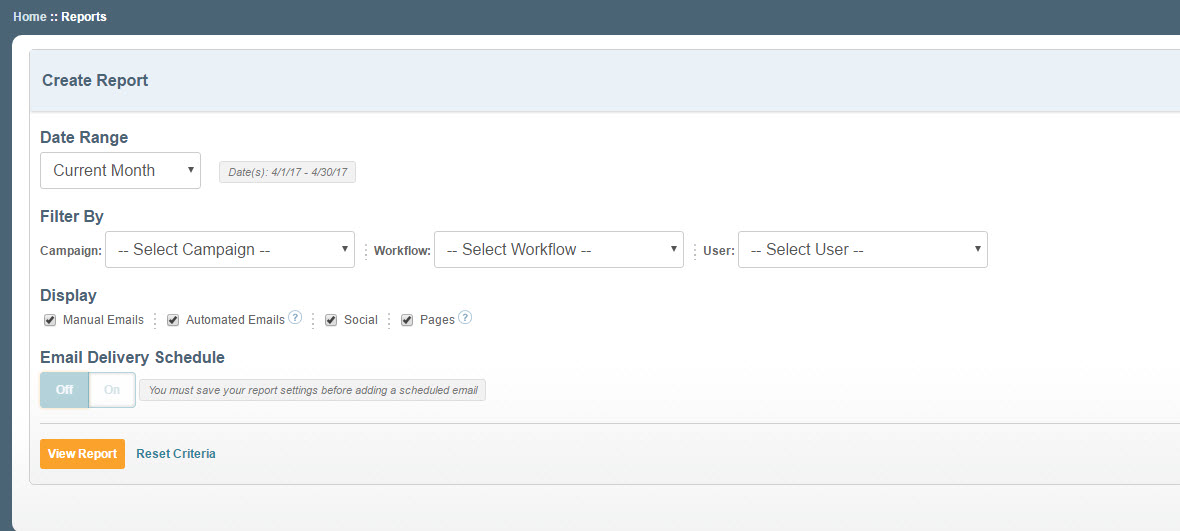Click the Reset Criteria link
Viewport: 1180px width, 531px height.
176,454
